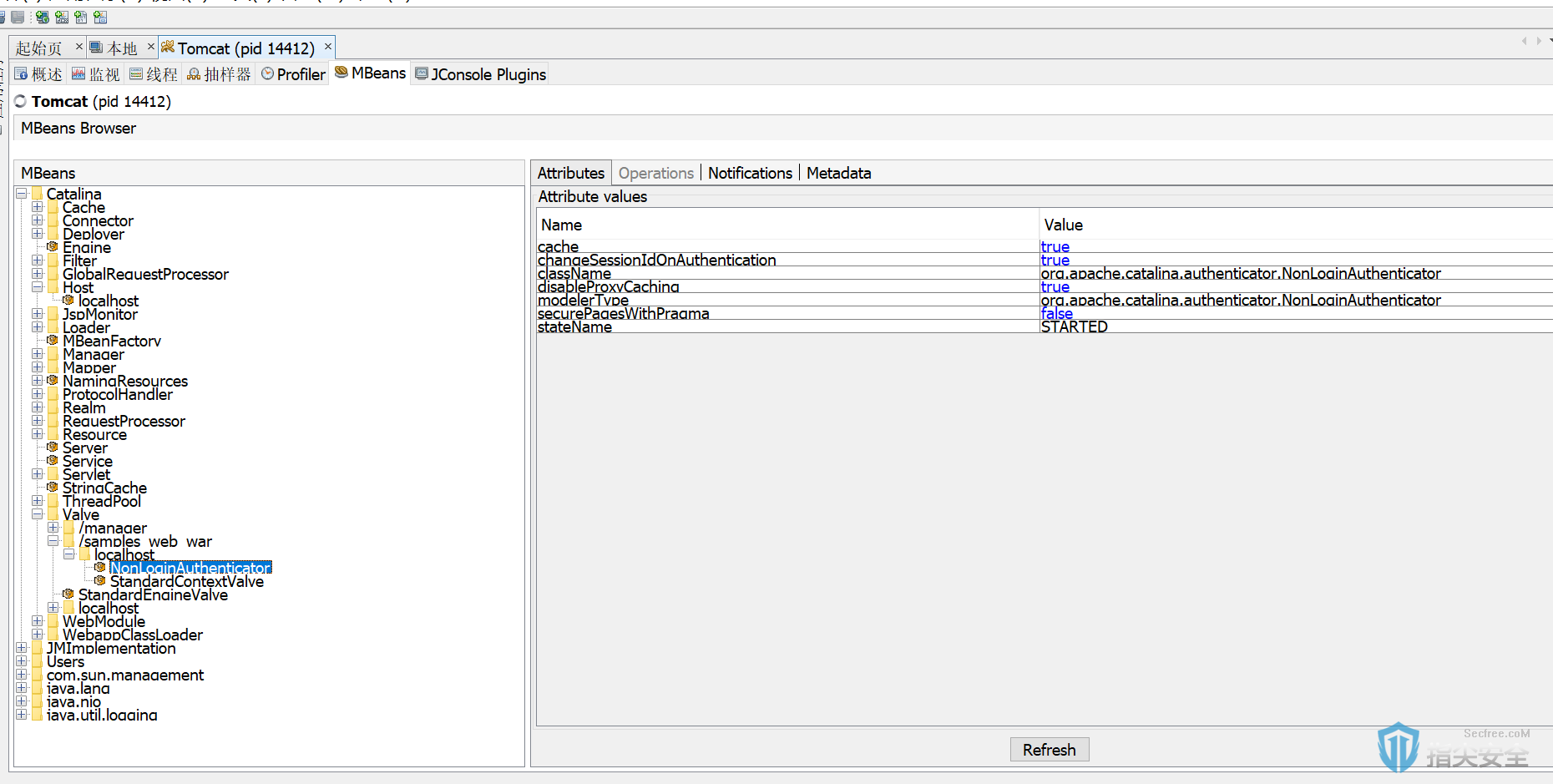
Task: Click the Add VM Coredump toolbar icon
Action: pos(81,17)
